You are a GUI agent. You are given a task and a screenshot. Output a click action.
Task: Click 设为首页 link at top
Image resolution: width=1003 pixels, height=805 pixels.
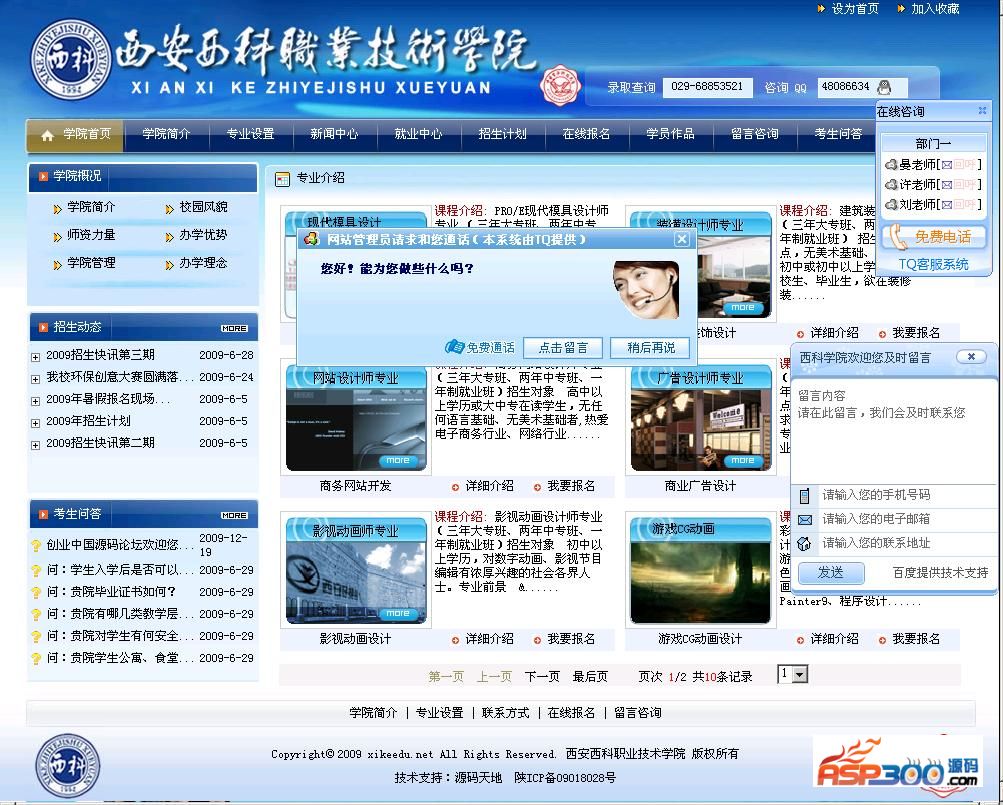[855, 8]
